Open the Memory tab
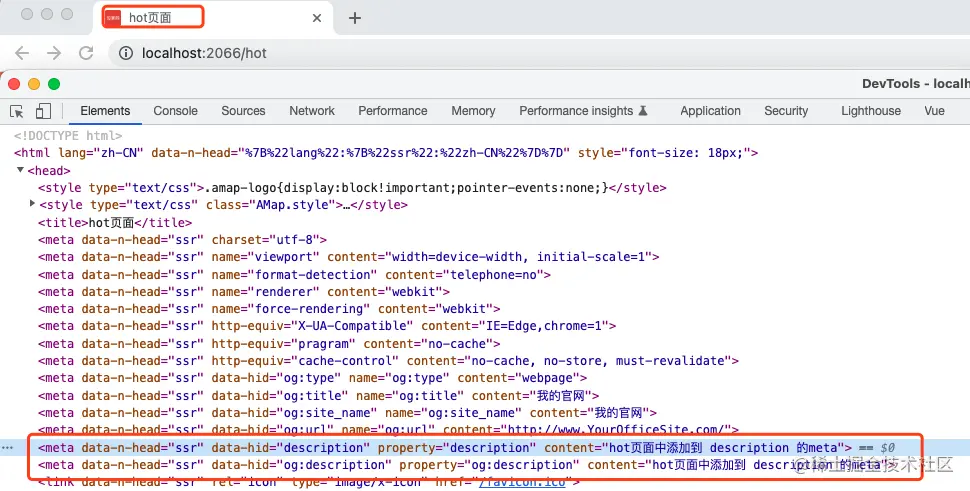The width and height of the screenshot is (970, 491). [473, 111]
